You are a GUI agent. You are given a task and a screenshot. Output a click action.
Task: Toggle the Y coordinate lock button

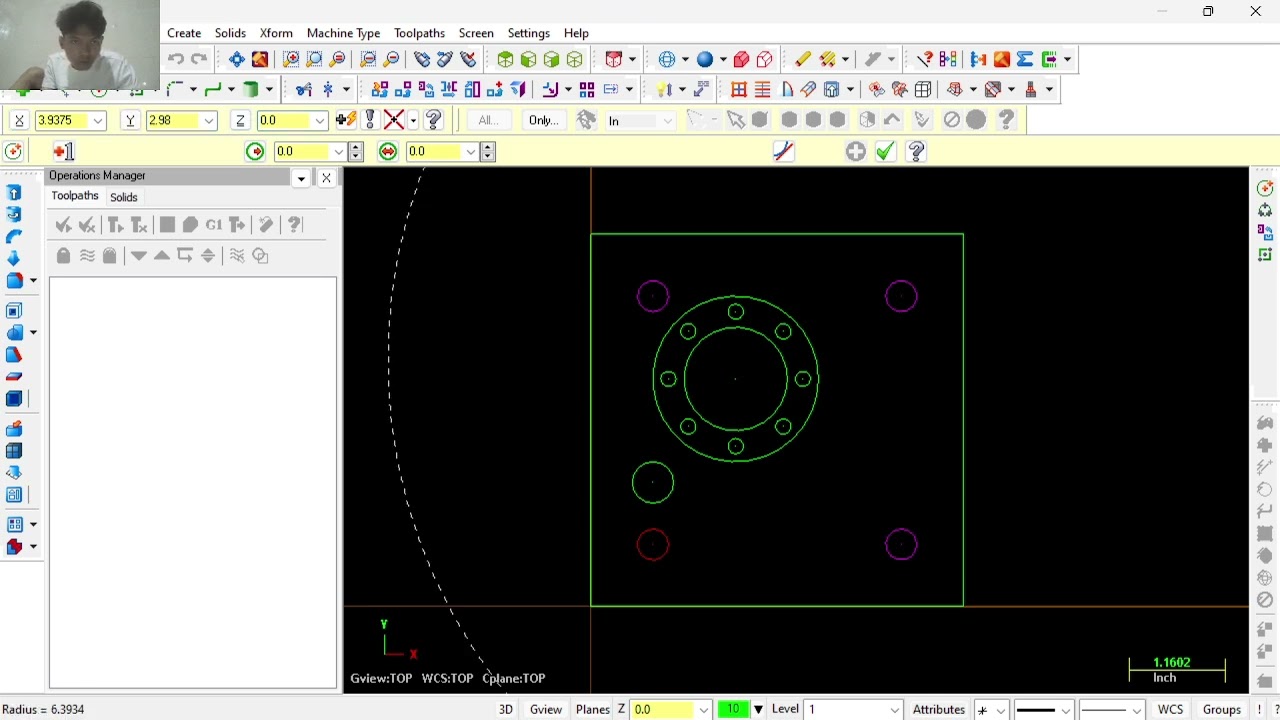click(x=130, y=120)
